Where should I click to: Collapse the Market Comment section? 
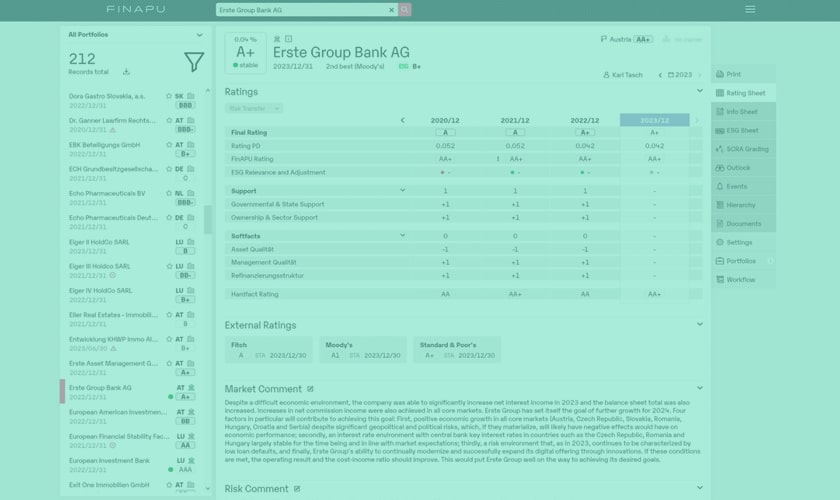(x=700, y=388)
